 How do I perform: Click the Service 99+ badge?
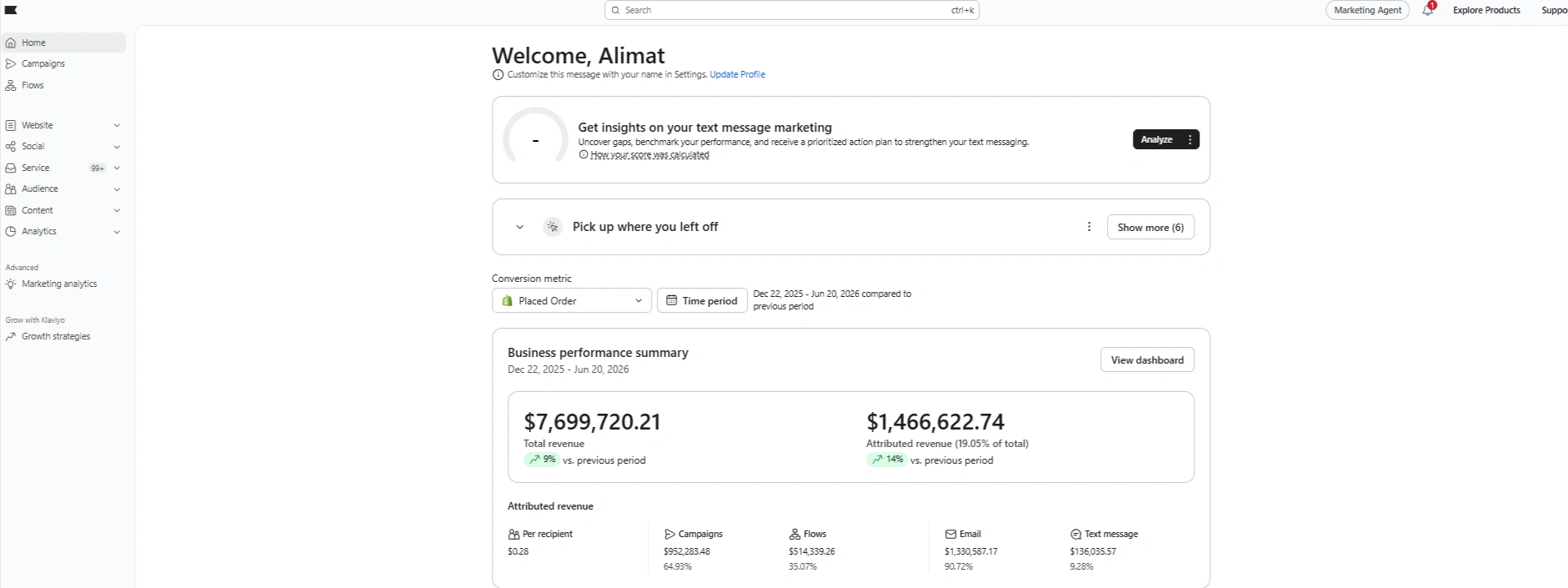click(98, 168)
